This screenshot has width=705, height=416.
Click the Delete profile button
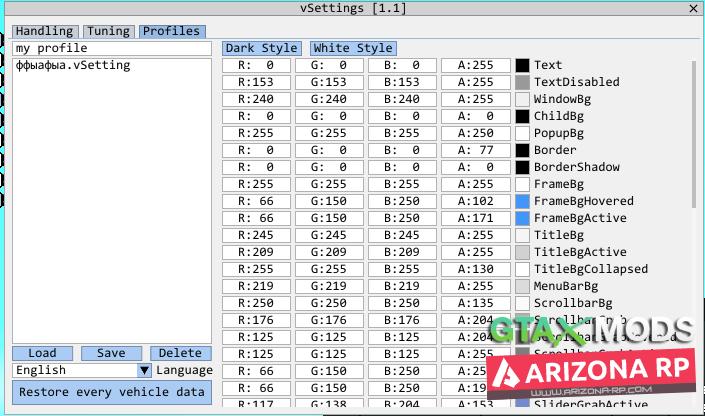click(180, 353)
